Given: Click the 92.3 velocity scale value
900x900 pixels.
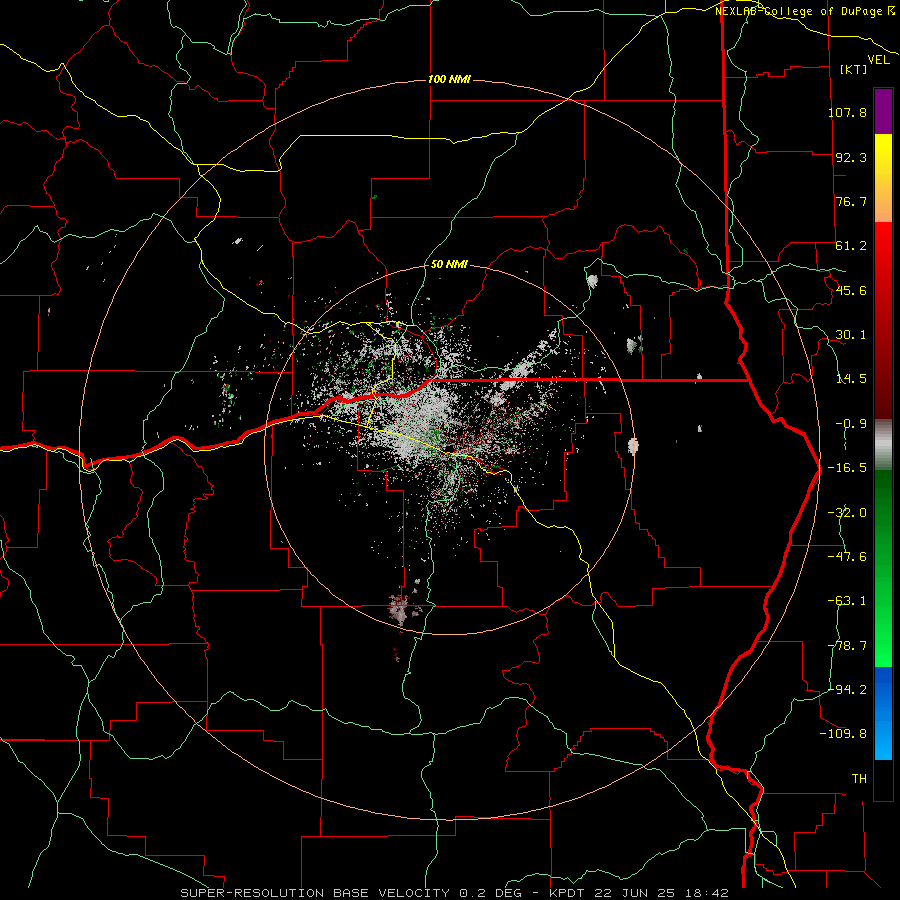Looking at the screenshot, I should (x=851, y=157).
